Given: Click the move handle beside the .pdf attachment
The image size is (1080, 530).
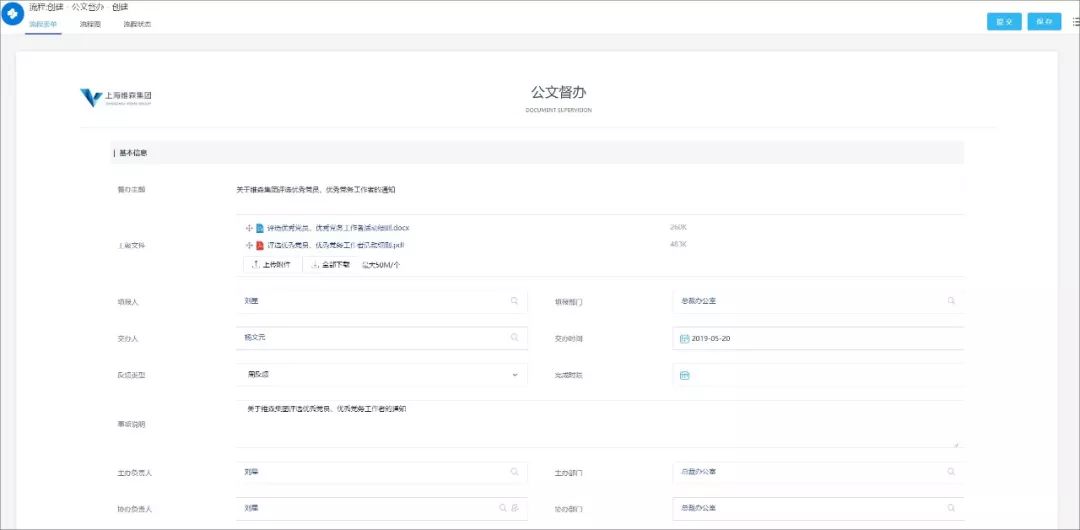Looking at the screenshot, I should (249, 245).
